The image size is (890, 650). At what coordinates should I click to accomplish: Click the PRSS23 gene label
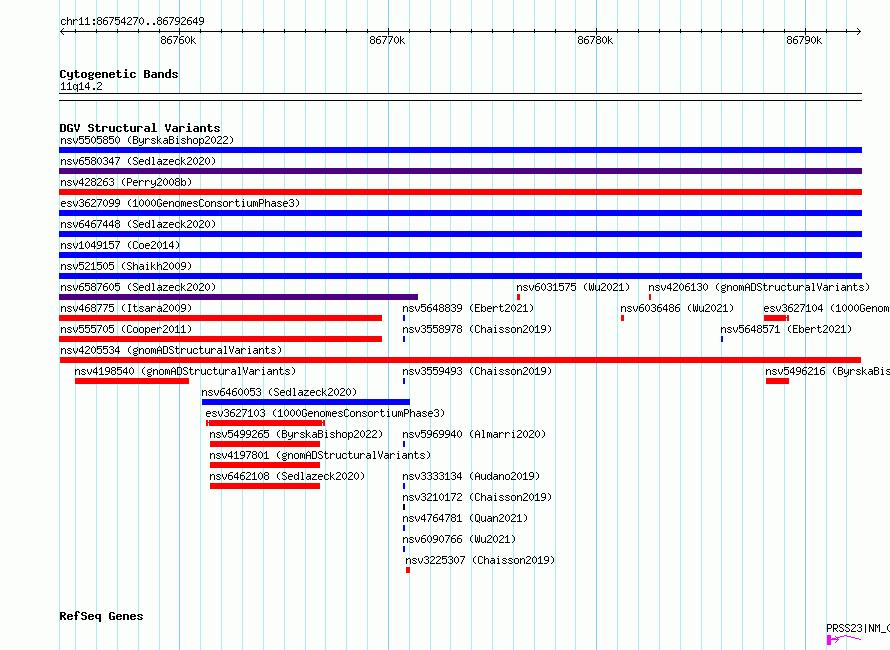(858, 628)
